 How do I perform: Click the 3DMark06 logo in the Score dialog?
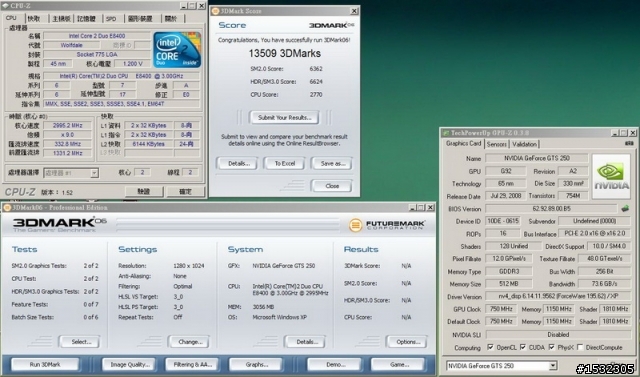coord(331,25)
